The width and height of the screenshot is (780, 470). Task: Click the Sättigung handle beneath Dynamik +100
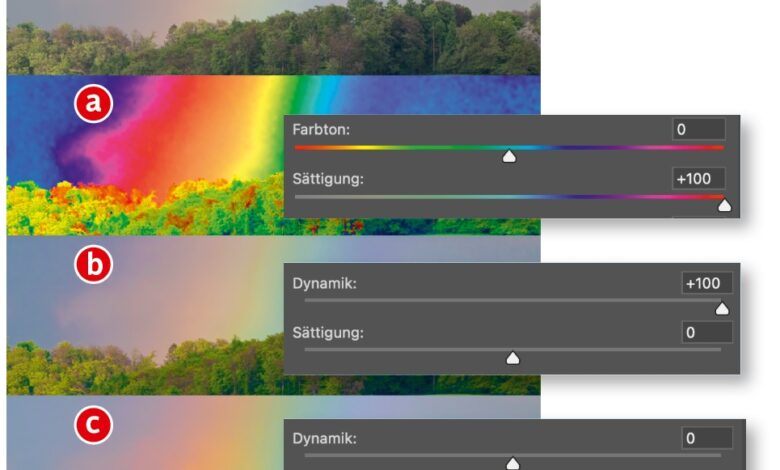point(512,358)
